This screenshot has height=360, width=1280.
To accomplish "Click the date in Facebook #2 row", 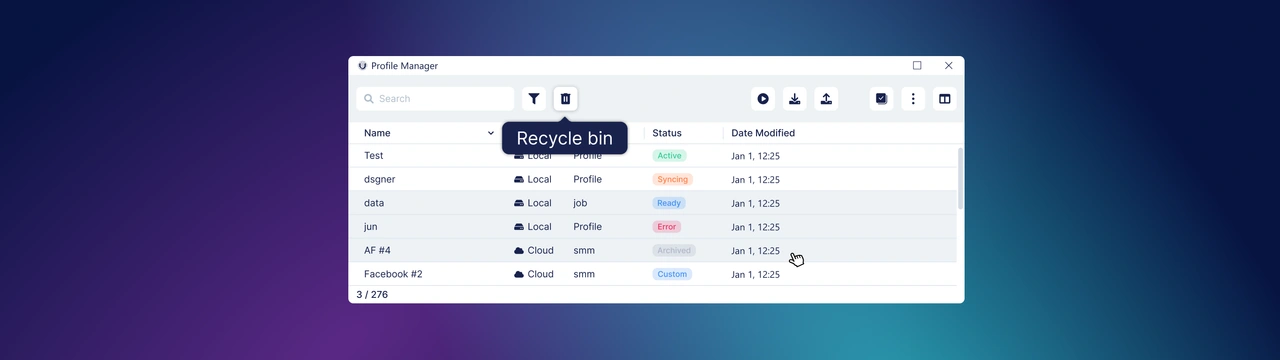I will [755, 274].
